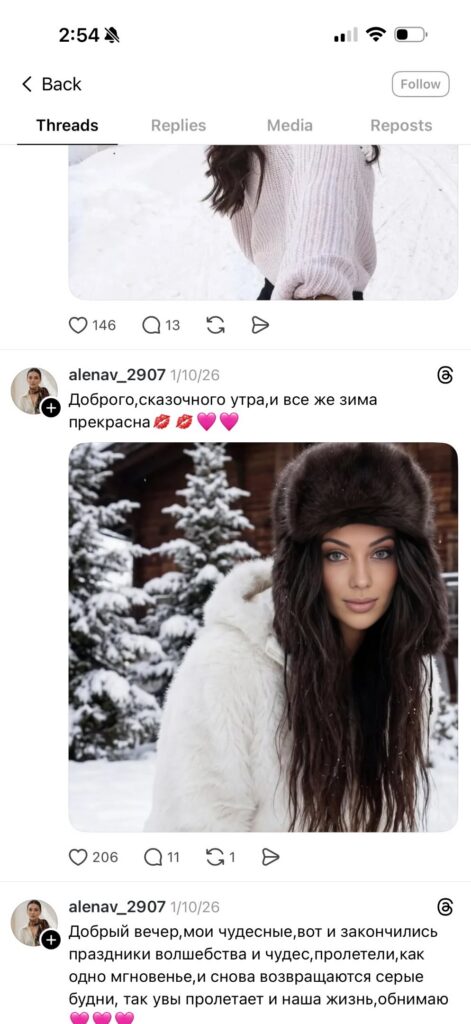Open alenav_2907 username on the morning post
Image resolution: width=471 pixels, height=1024 pixels.
point(117,375)
